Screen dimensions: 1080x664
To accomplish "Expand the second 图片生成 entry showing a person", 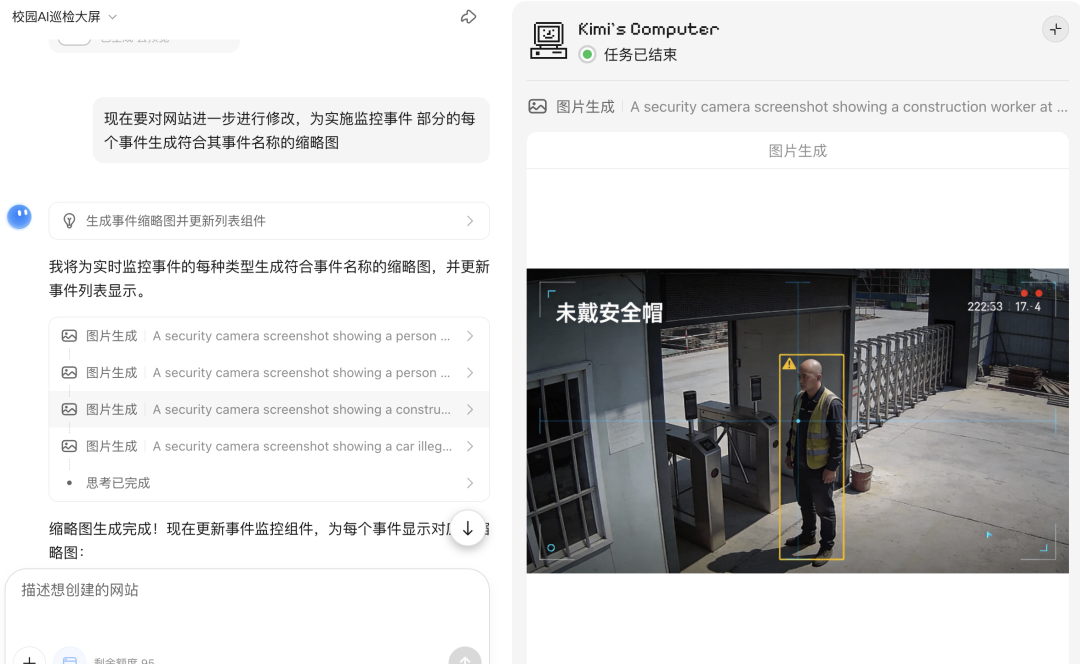I will pyautogui.click(x=268, y=372).
